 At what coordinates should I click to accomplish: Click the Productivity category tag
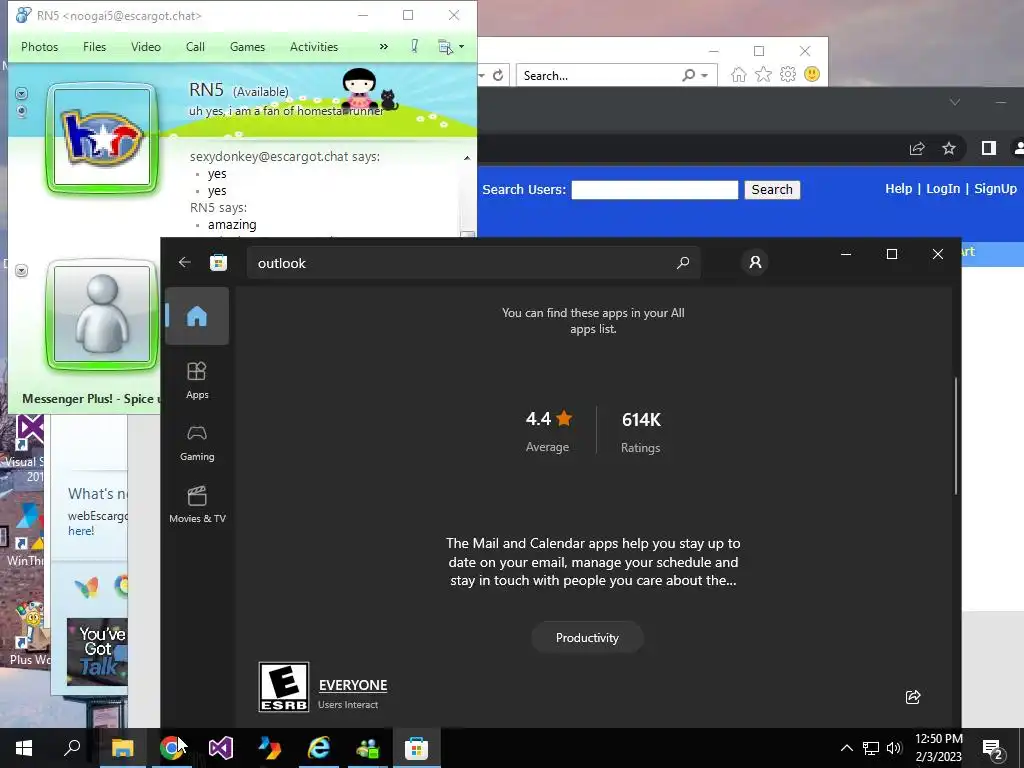(x=587, y=637)
